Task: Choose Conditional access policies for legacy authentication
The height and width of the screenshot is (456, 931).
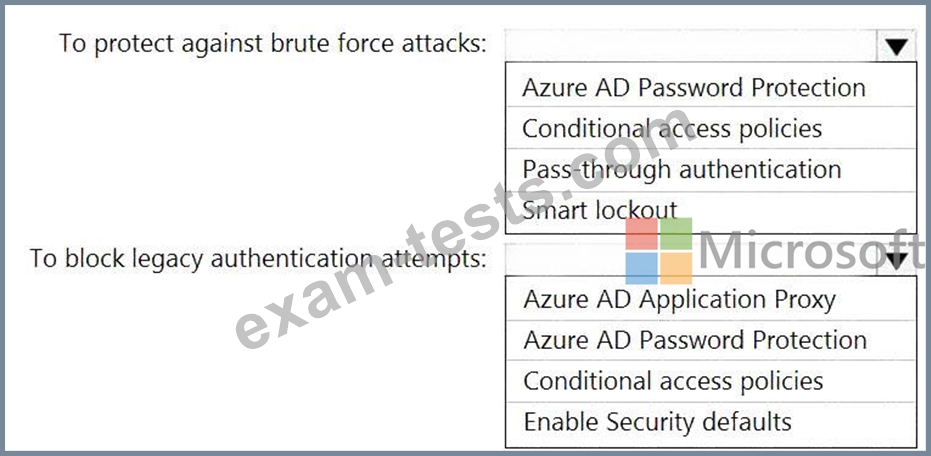Action: pyautogui.click(x=710, y=381)
